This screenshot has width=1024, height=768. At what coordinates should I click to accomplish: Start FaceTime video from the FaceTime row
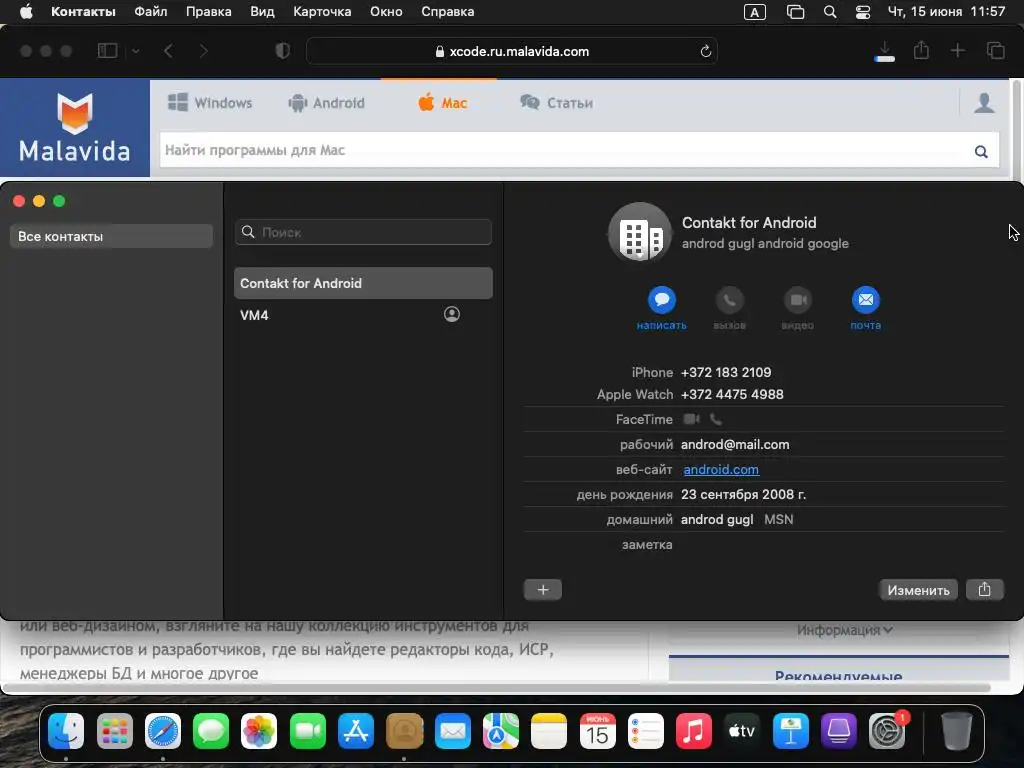[692, 419]
